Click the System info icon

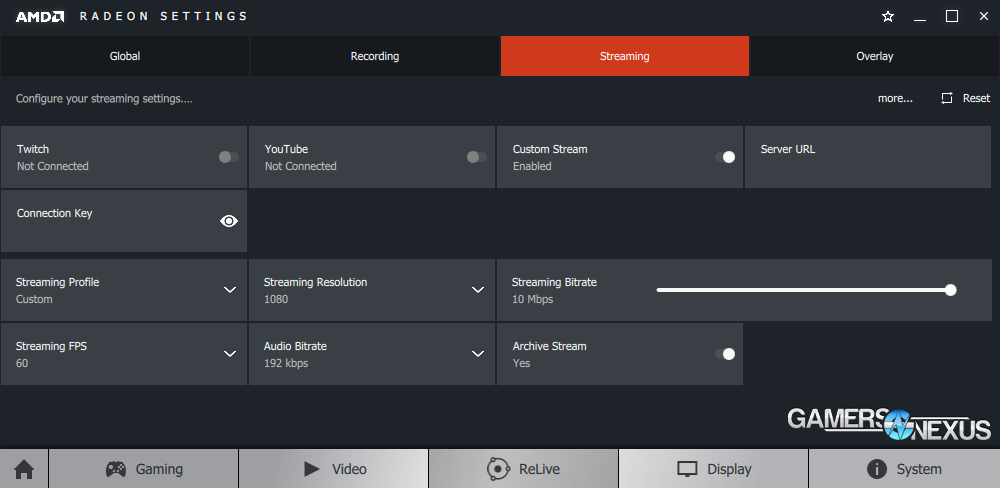[x=877, y=469]
